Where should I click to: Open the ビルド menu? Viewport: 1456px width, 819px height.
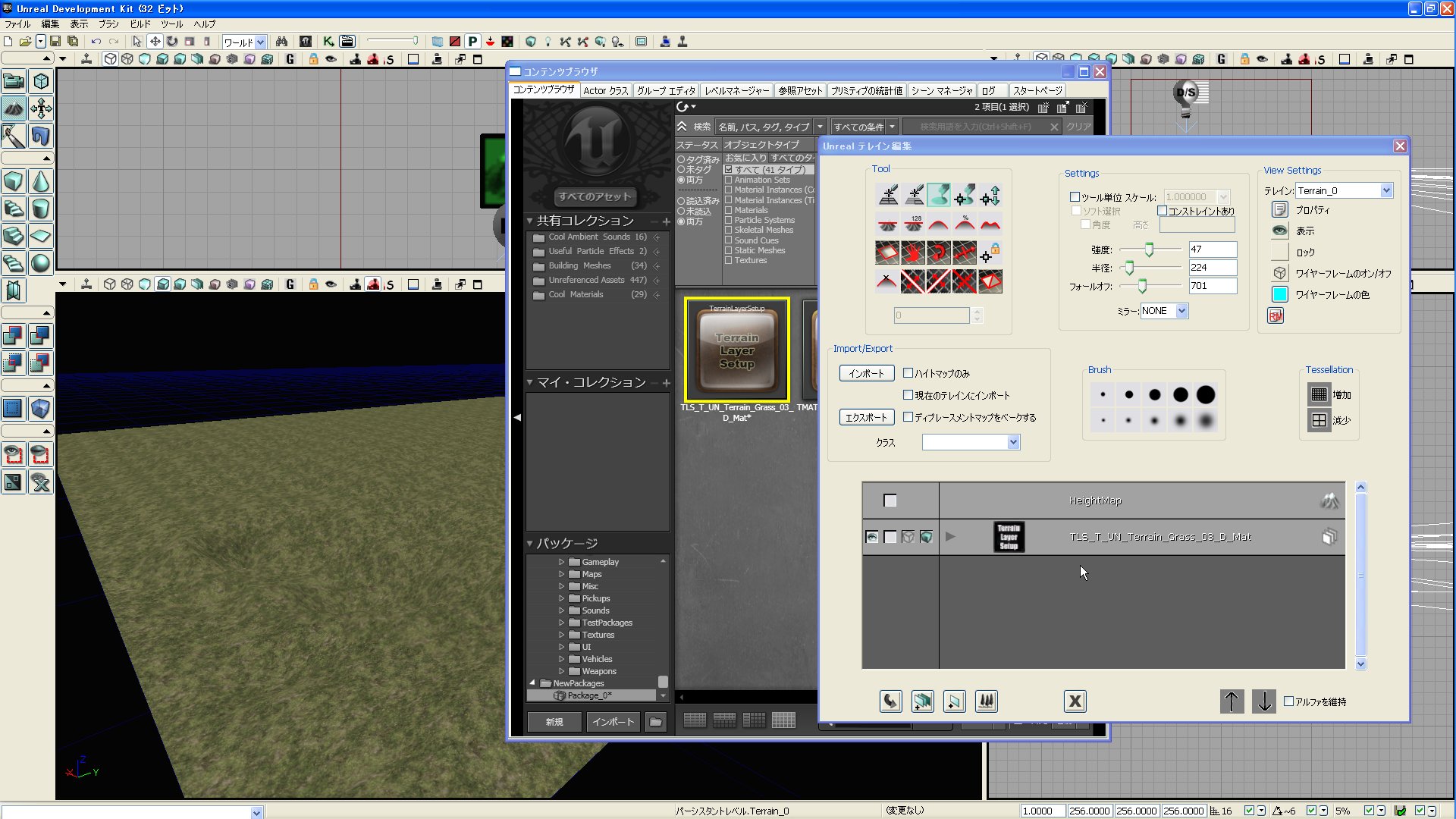tap(140, 24)
